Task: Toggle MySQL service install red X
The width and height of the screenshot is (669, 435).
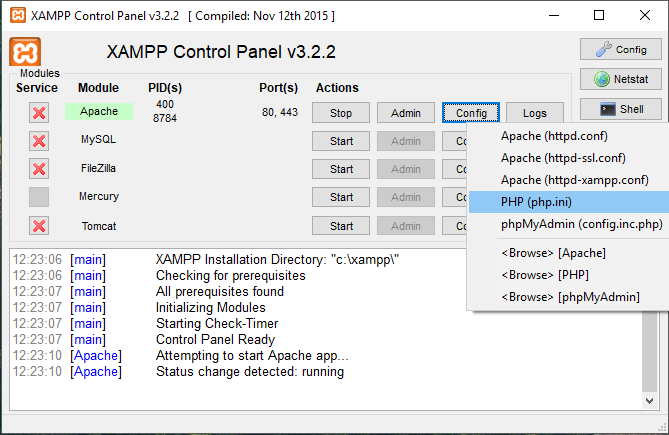Action: click(39, 141)
